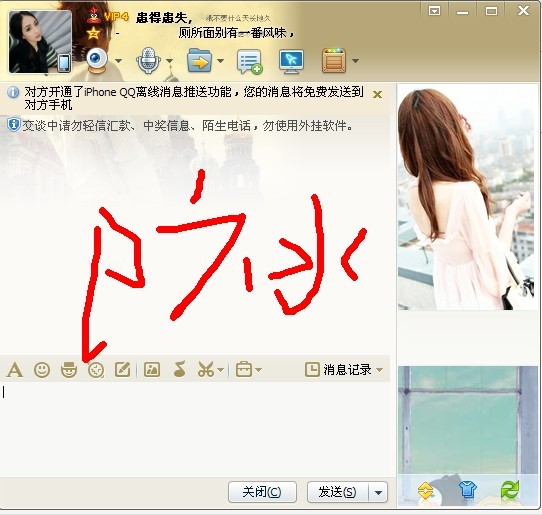Expand the send options arrow beside 发送
542x515 pixels.
378,492
